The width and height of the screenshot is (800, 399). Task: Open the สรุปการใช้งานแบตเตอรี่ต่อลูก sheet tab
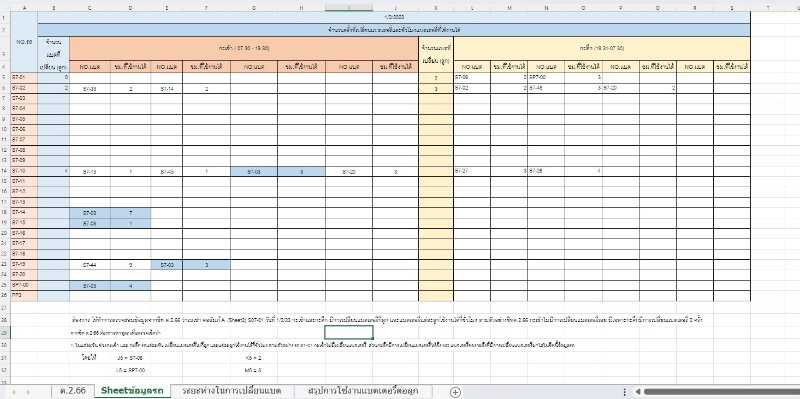pyautogui.click(x=363, y=391)
